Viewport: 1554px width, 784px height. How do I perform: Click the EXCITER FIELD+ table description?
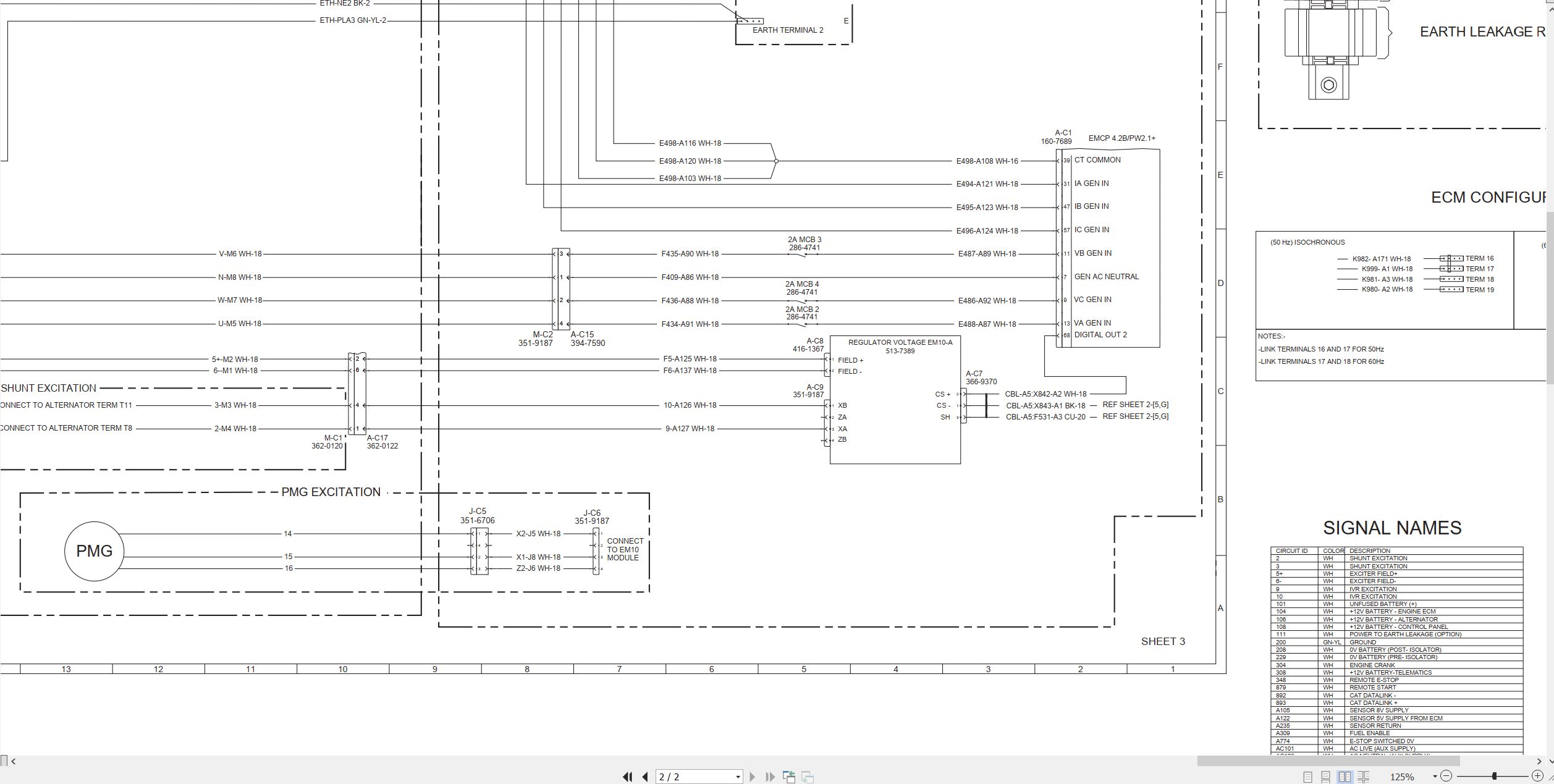(1373, 574)
